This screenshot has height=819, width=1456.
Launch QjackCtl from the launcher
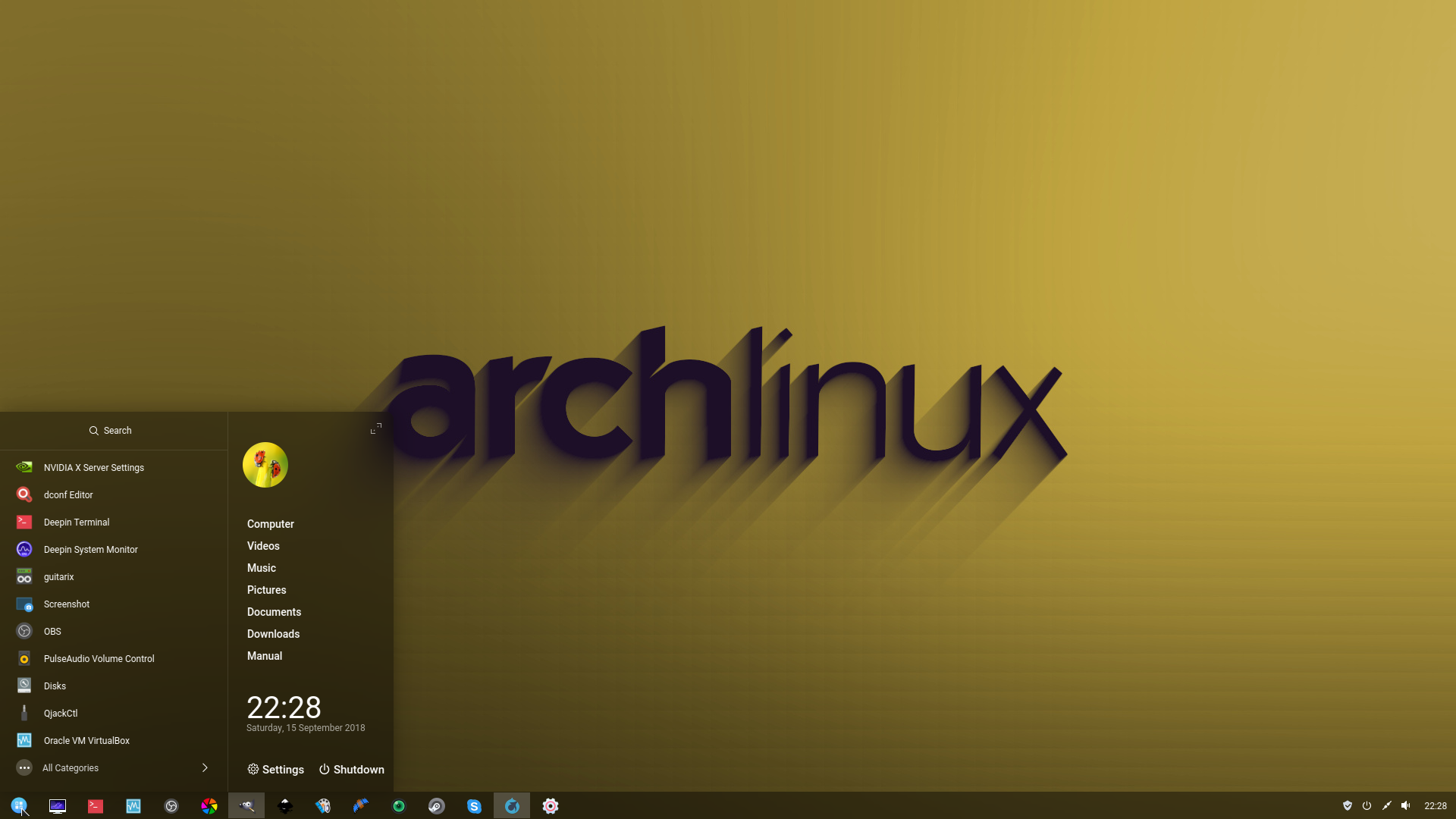[114, 713]
